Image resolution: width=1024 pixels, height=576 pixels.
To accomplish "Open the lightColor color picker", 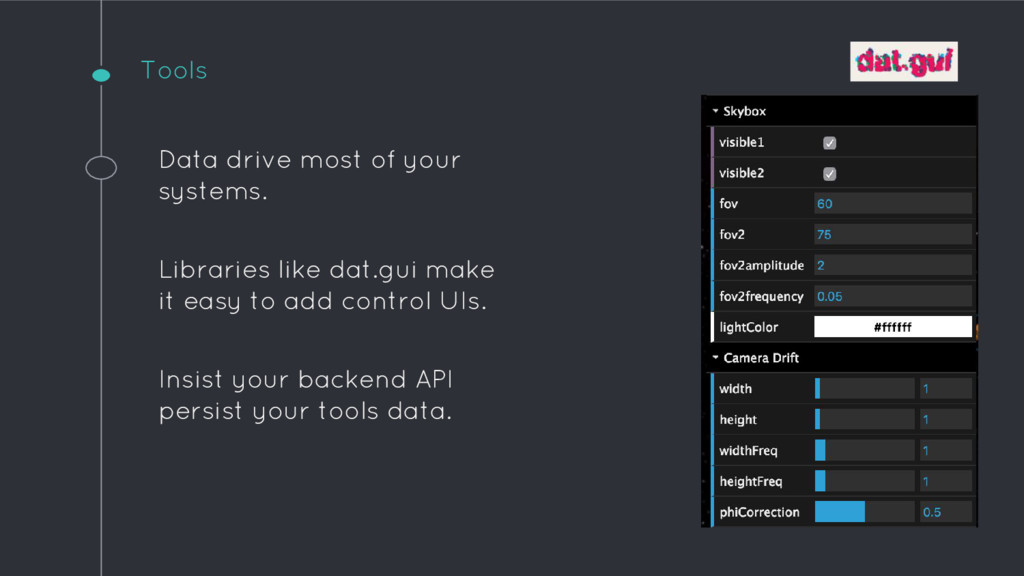I will (x=892, y=327).
